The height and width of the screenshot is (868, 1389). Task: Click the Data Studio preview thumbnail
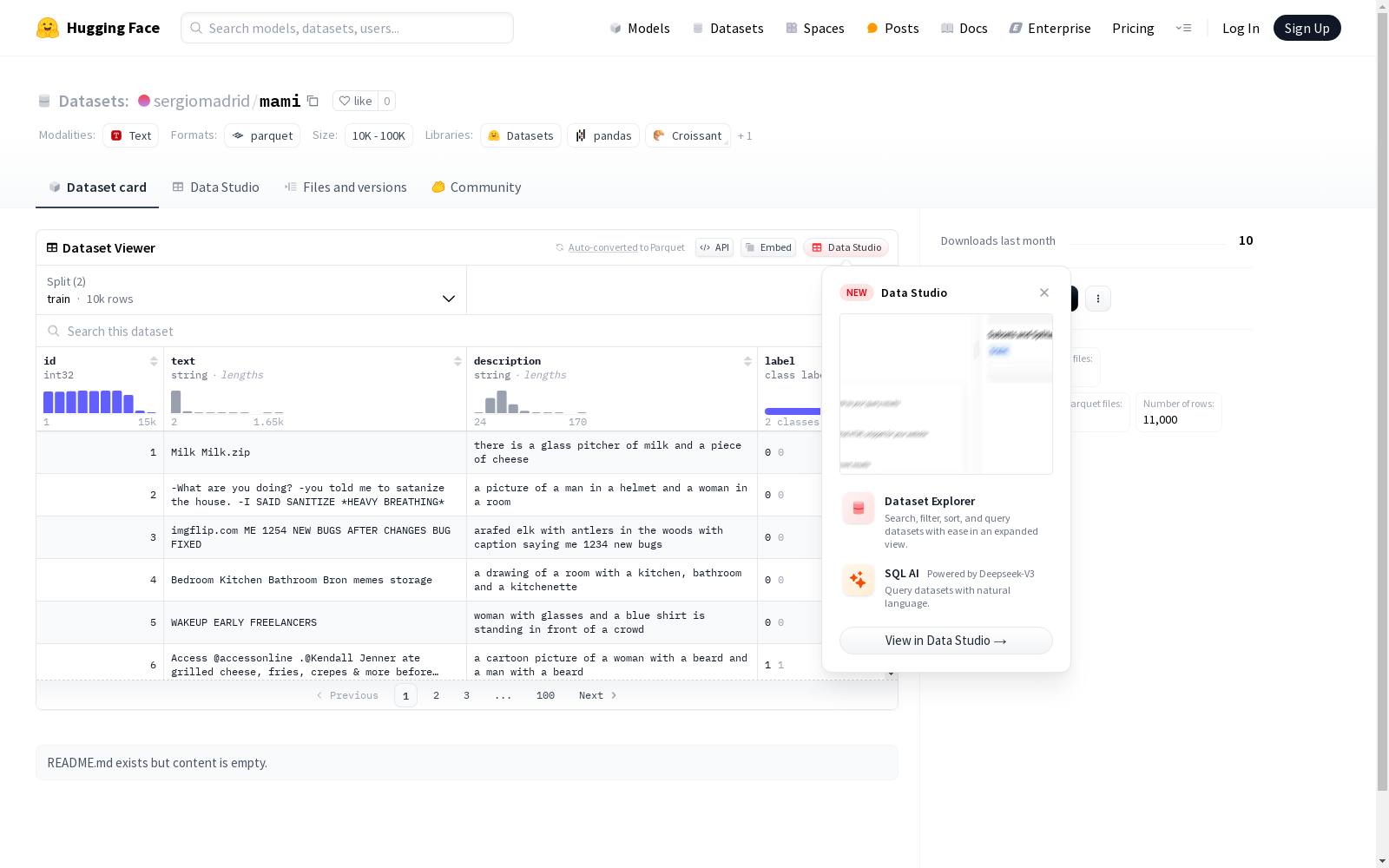[x=946, y=394]
